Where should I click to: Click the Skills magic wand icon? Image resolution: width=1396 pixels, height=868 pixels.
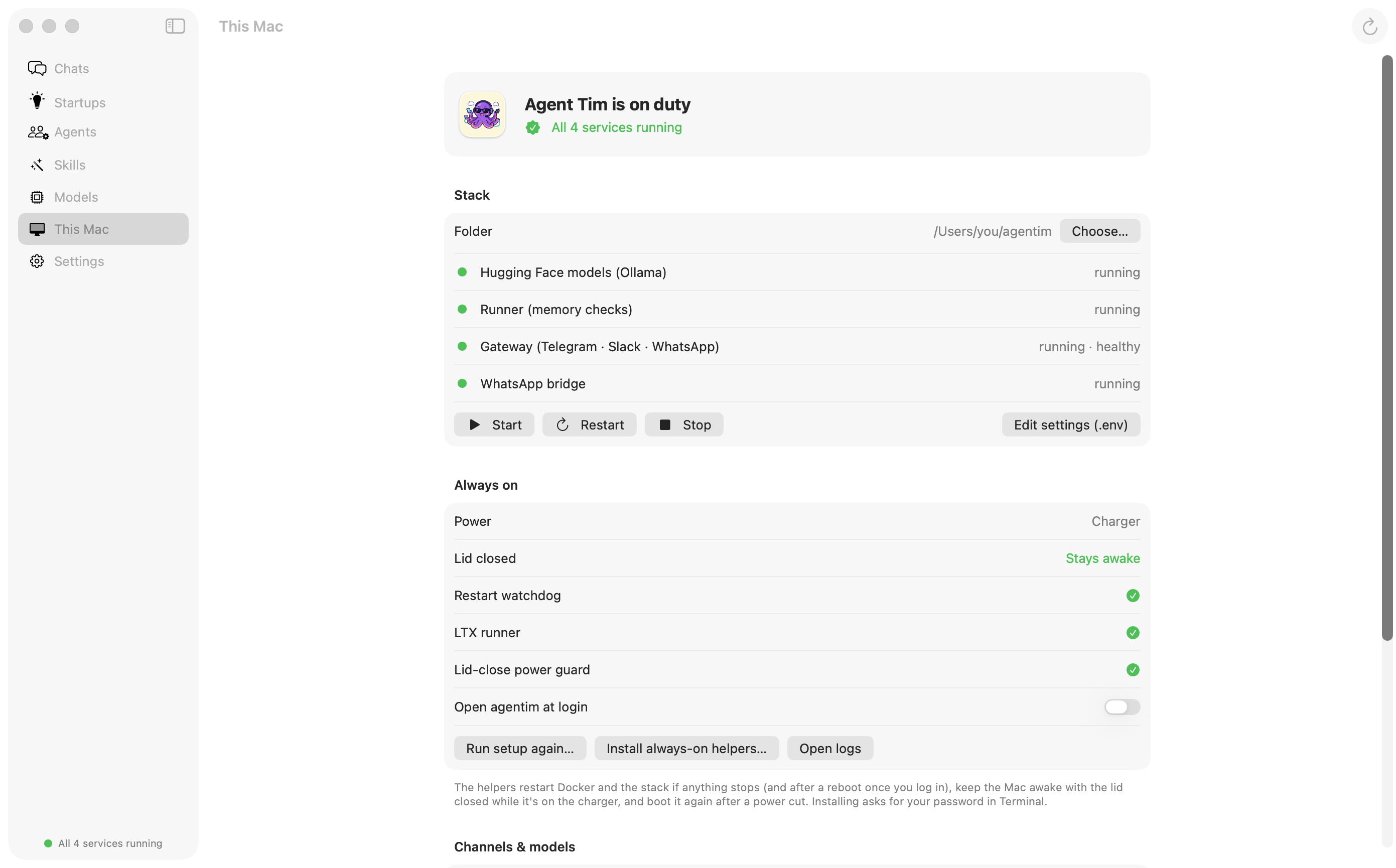click(x=37, y=165)
